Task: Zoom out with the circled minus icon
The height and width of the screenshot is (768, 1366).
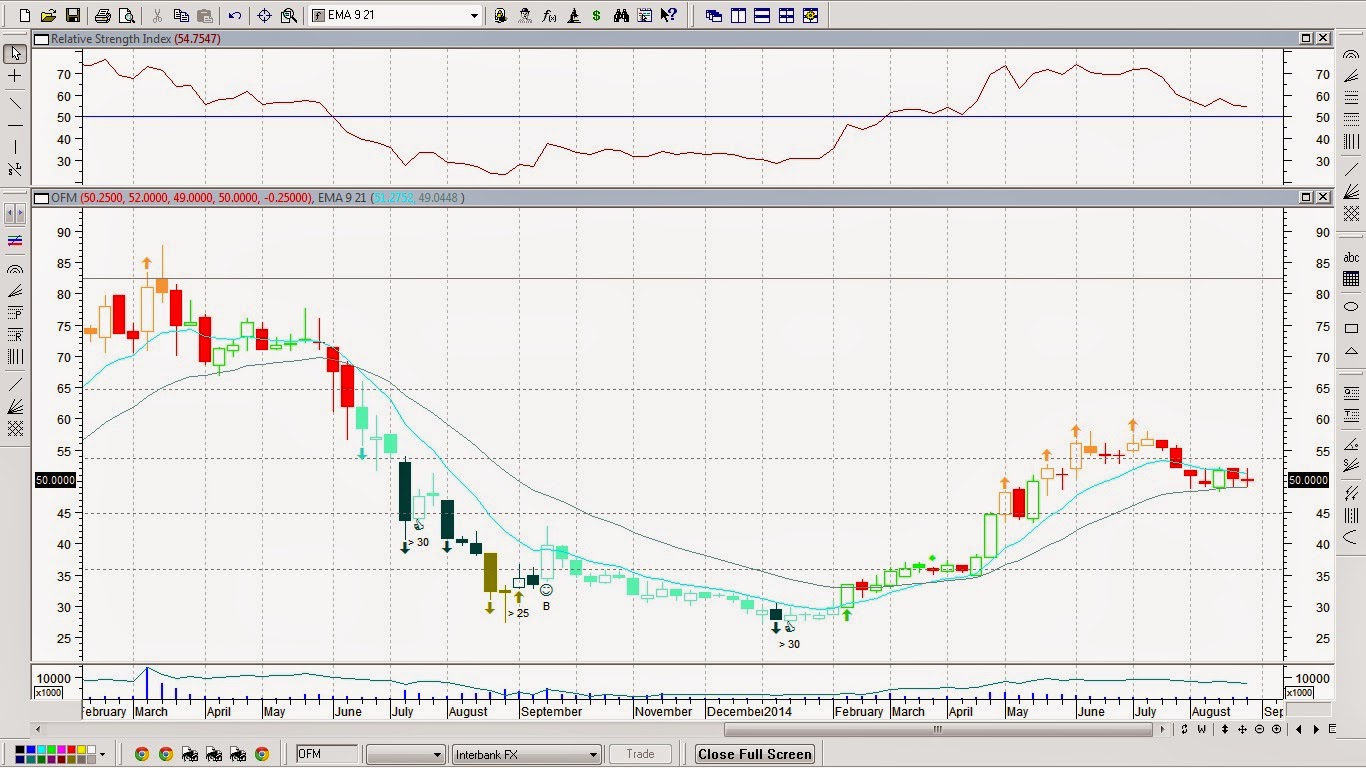Action: (1259, 729)
